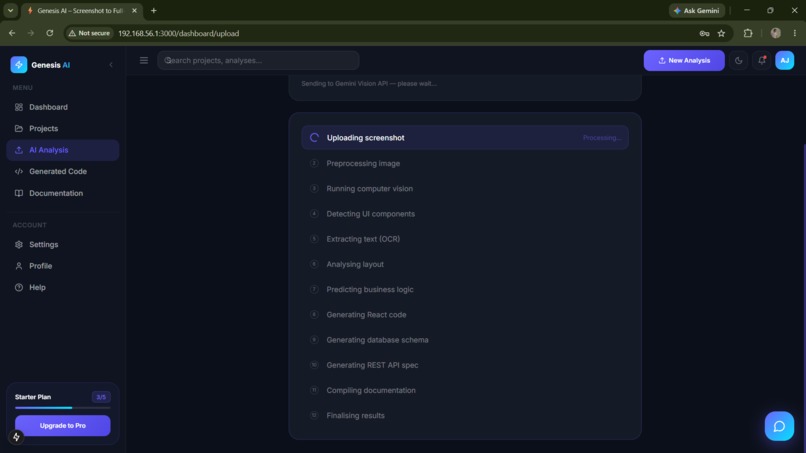
Task: Open the password manager key icon
Action: click(x=704, y=33)
